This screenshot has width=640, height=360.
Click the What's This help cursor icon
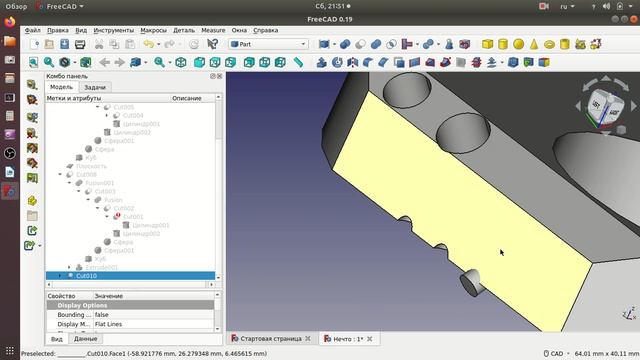(212, 44)
